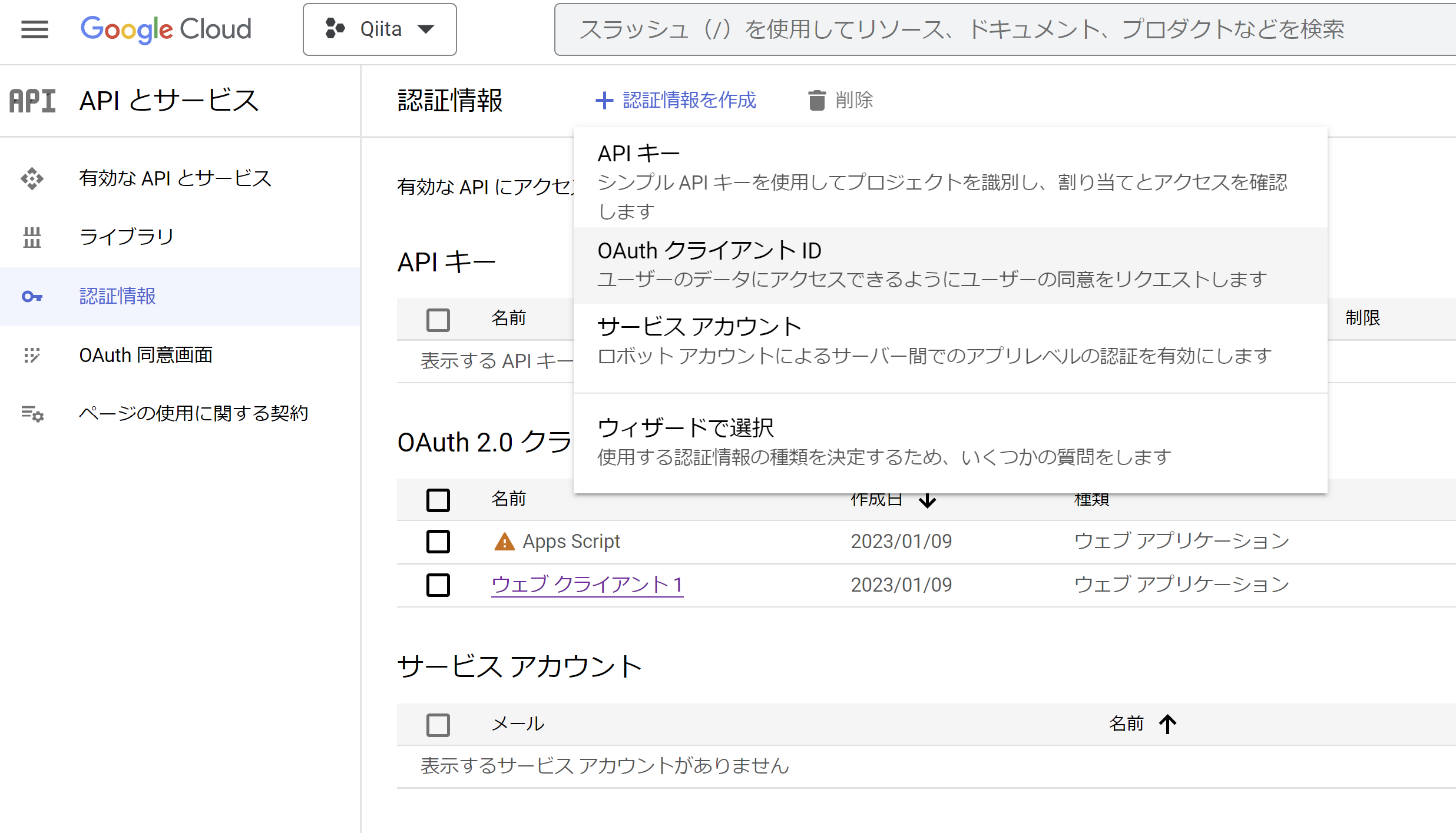
Task: Select all OAuth clients via header checkbox
Action: coord(438,500)
